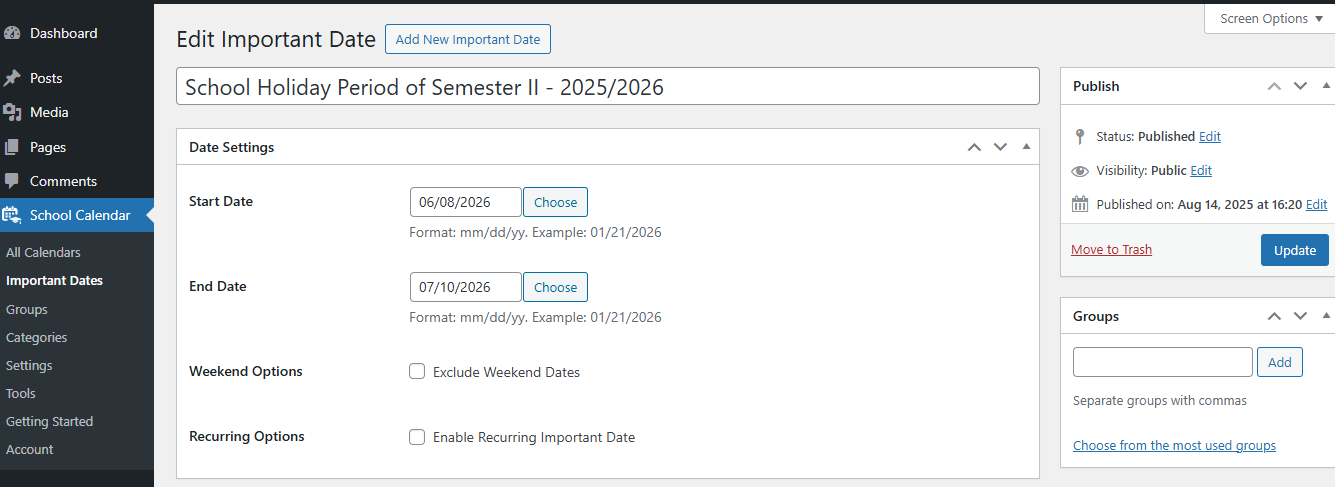Open All Calendars submenu item
The height and width of the screenshot is (487, 1335).
[43, 253]
